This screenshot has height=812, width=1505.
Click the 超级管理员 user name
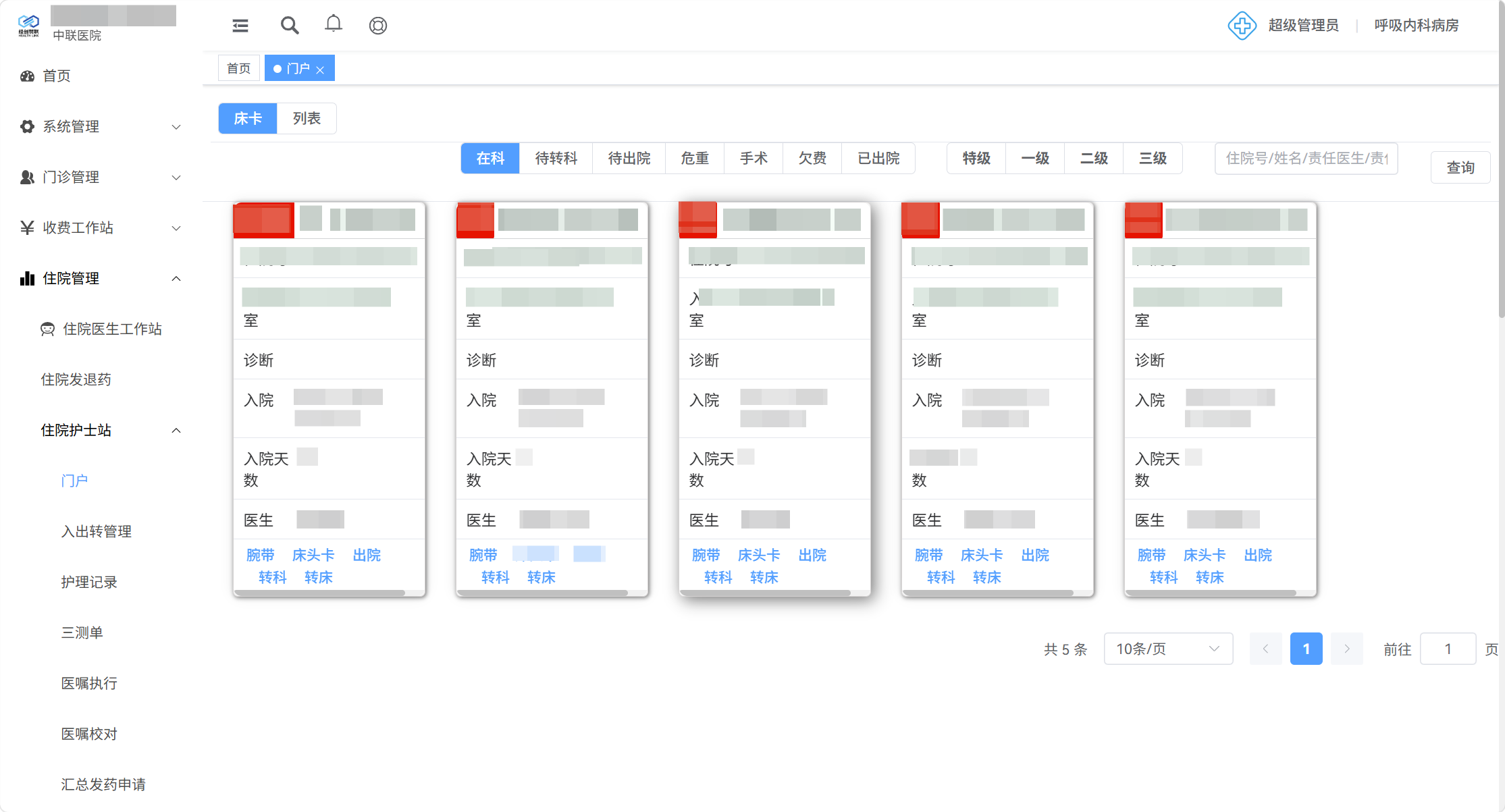[1303, 26]
